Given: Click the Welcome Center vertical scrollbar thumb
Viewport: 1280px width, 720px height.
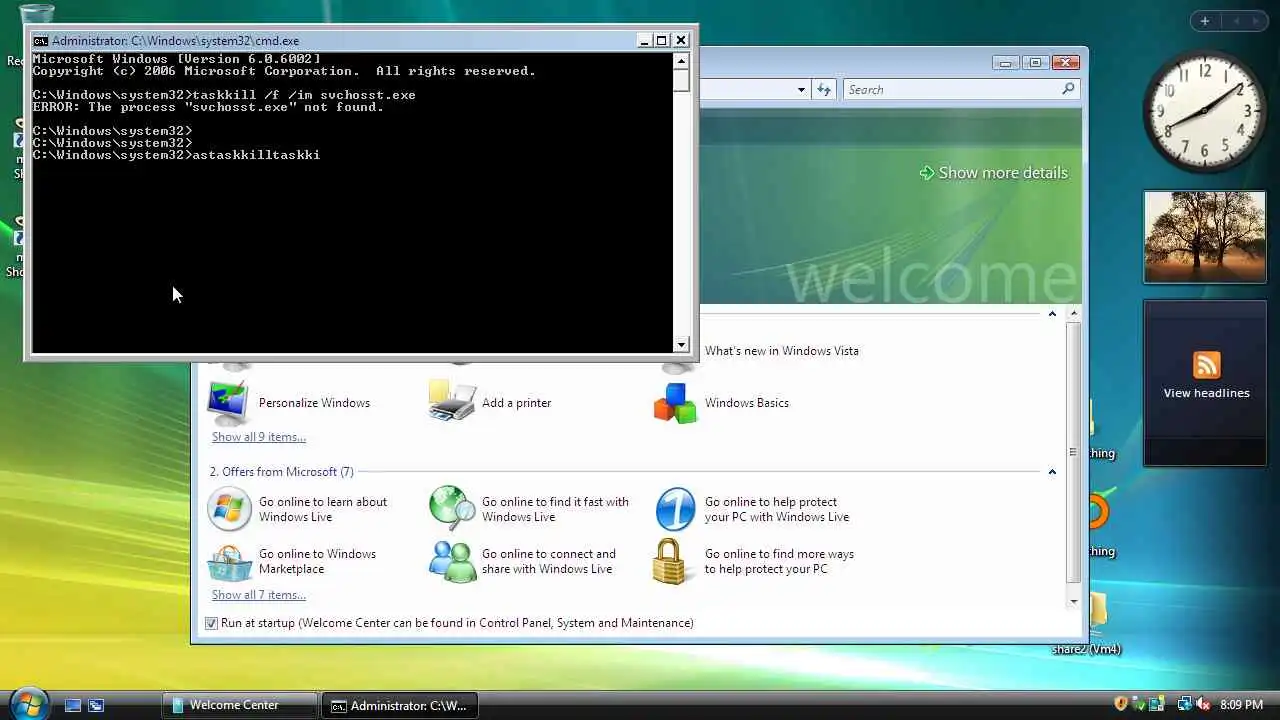Looking at the screenshot, I should coord(1074,452).
